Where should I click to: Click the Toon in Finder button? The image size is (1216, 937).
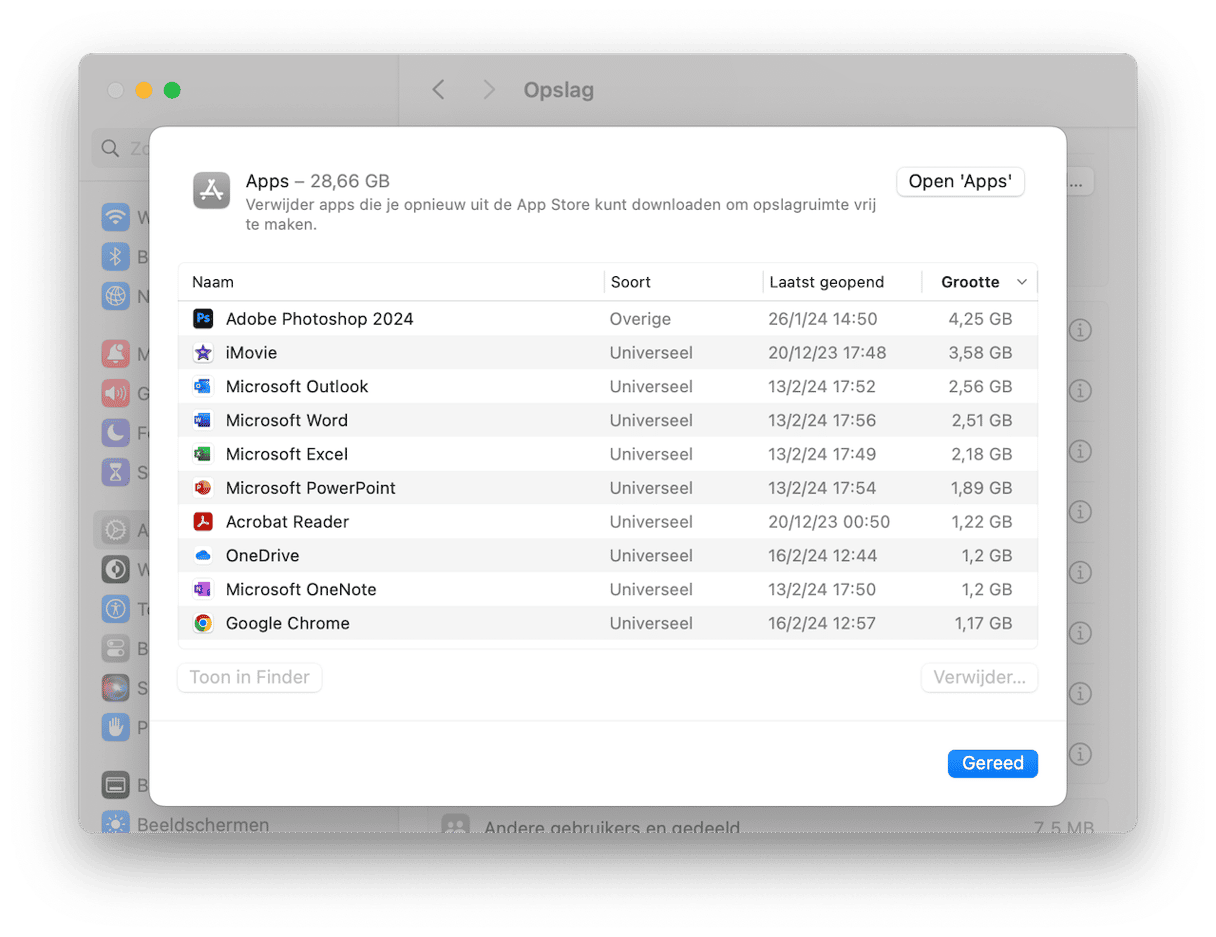point(250,677)
